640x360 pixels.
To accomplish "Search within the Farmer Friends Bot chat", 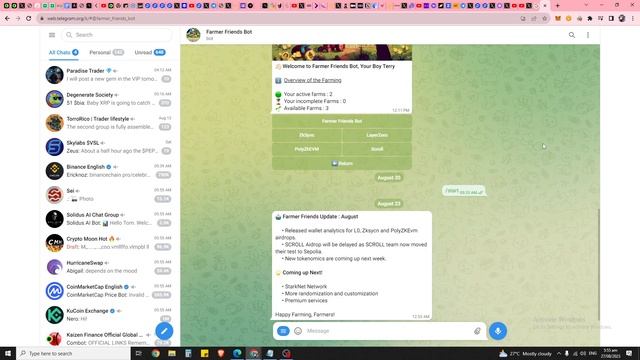I will [572, 35].
